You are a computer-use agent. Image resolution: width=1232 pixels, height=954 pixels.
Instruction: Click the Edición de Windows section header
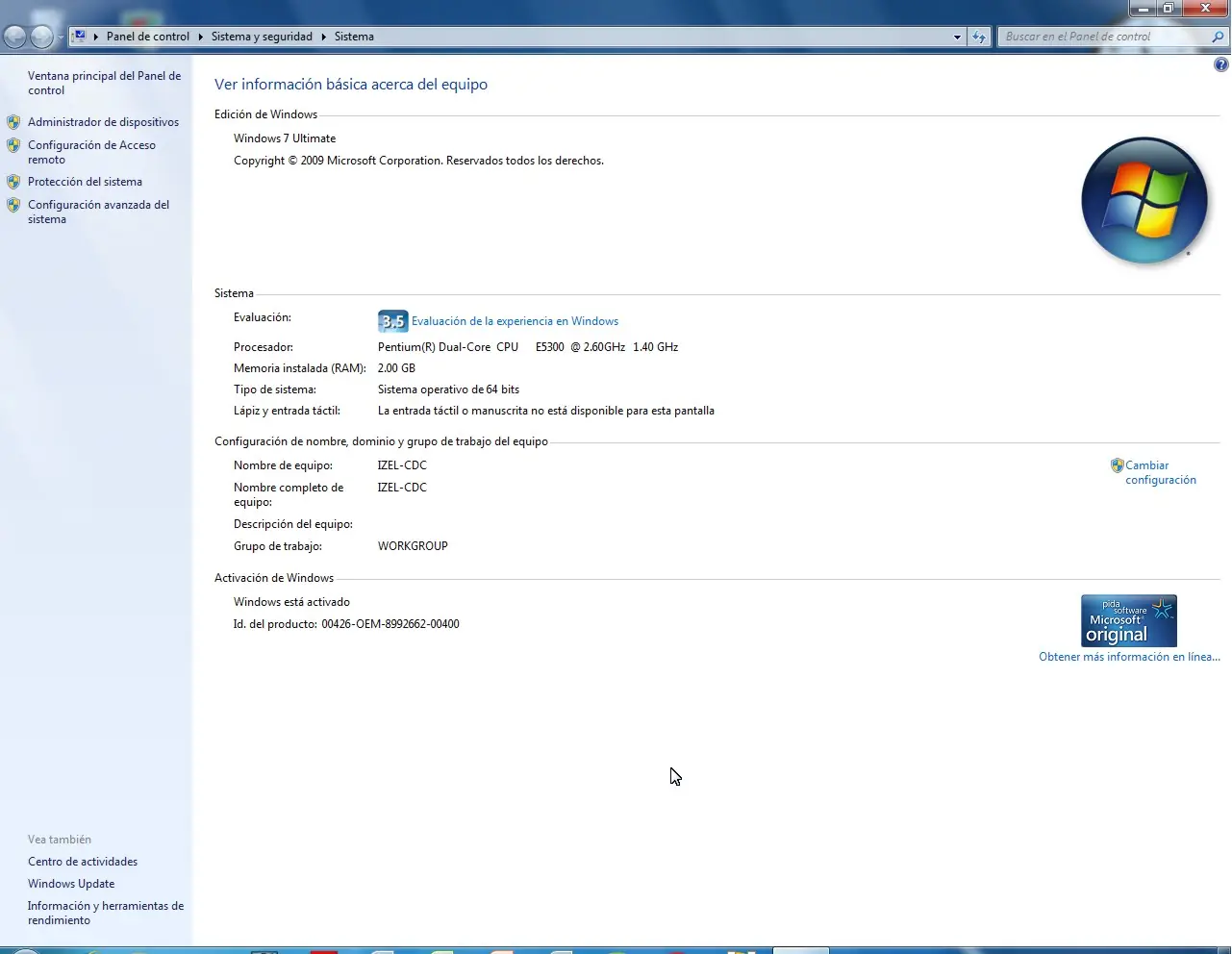click(265, 114)
